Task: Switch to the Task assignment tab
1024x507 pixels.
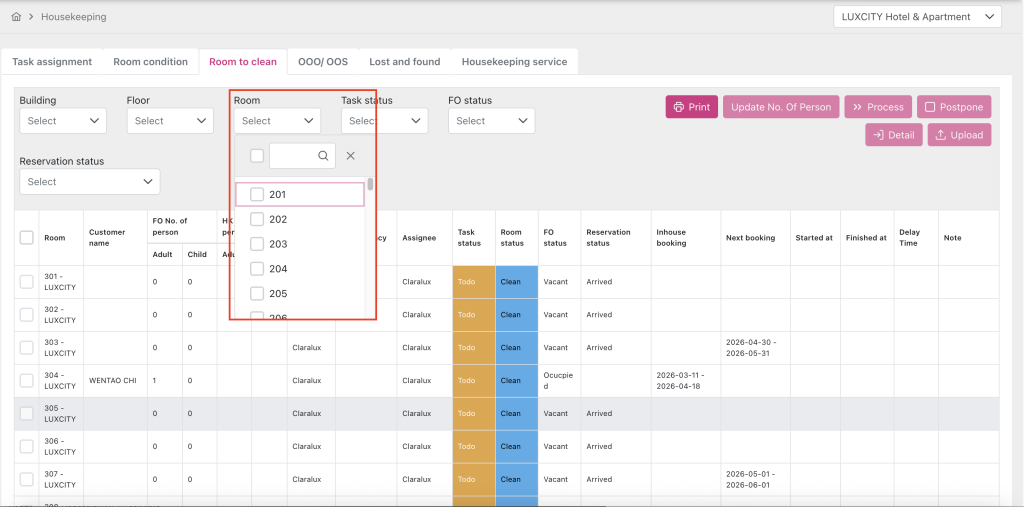Action: click(52, 62)
